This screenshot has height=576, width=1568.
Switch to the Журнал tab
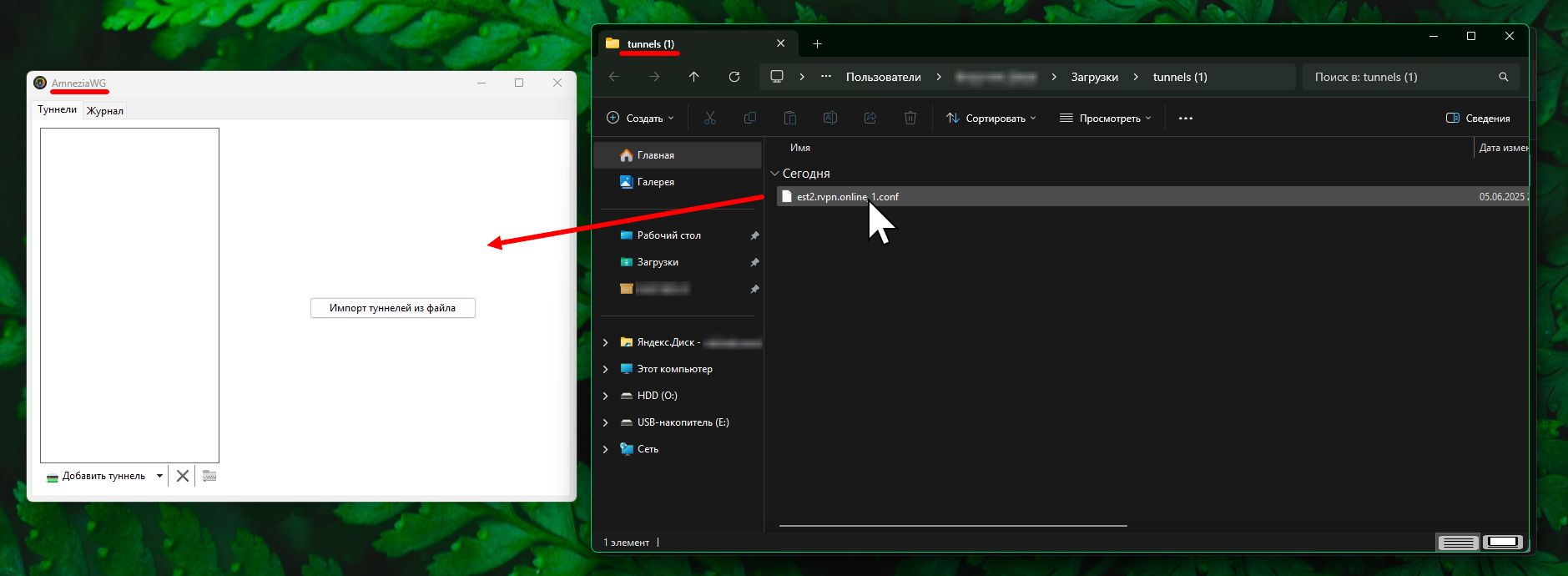point(105,111)
